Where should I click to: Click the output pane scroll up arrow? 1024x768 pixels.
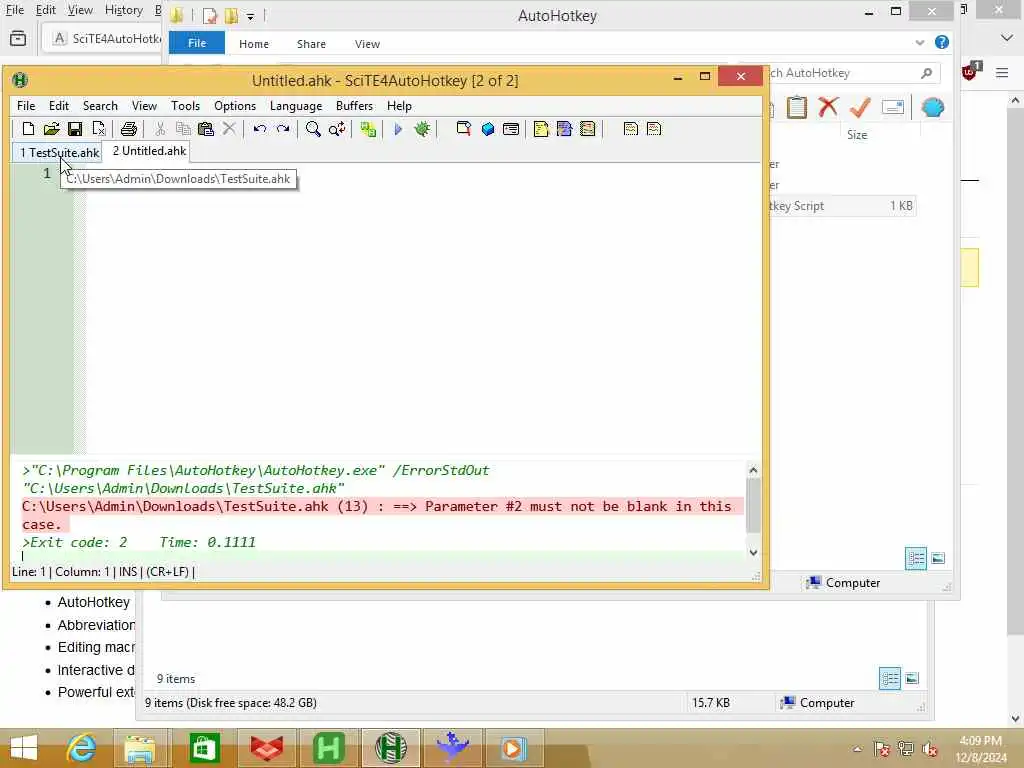753,470
